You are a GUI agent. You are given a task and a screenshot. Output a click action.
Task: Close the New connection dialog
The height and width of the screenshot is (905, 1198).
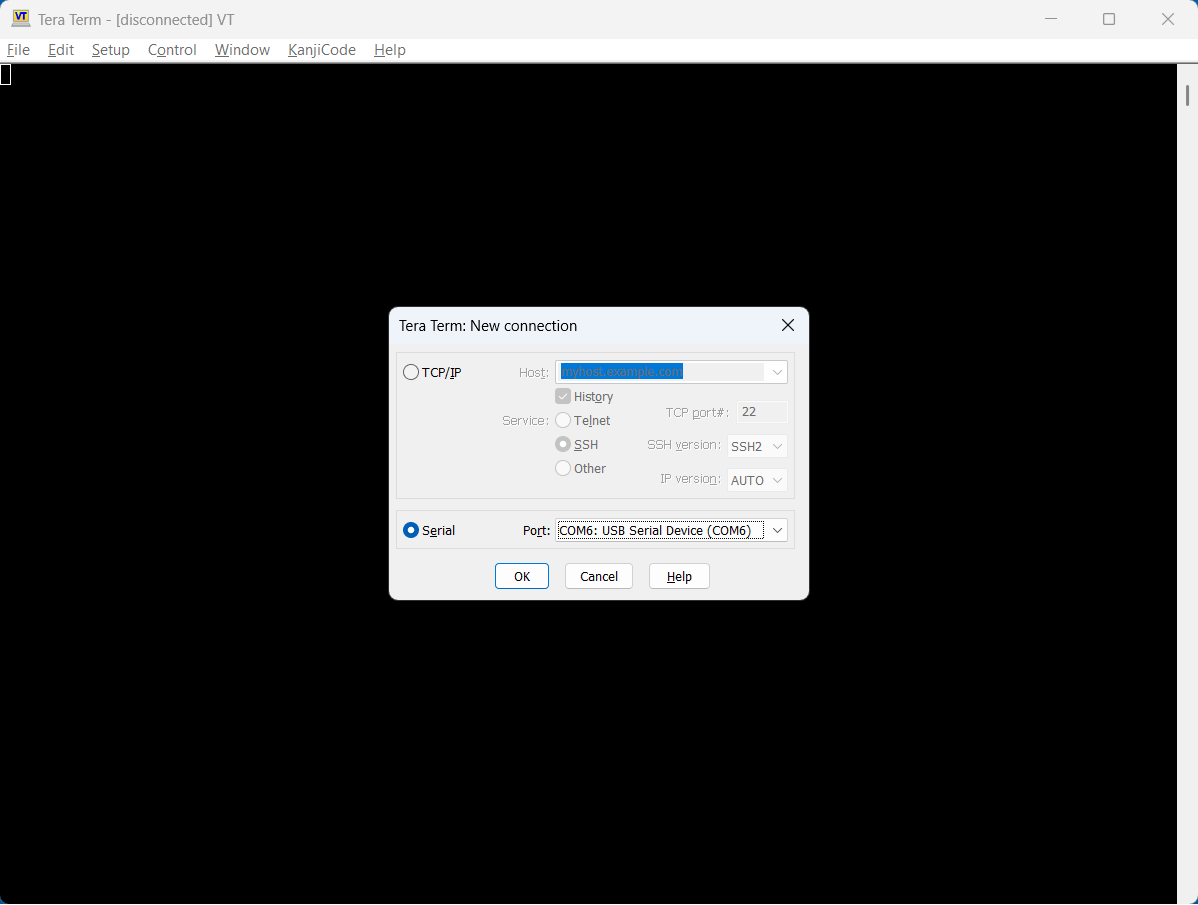pyautogui.click(x=787, y=326)
